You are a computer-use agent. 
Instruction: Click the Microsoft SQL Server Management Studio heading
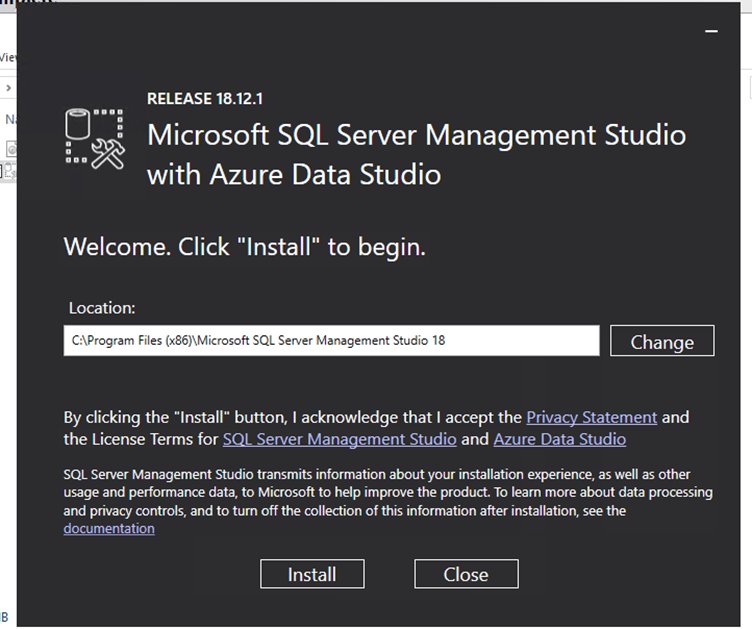(x=416, y=135)
